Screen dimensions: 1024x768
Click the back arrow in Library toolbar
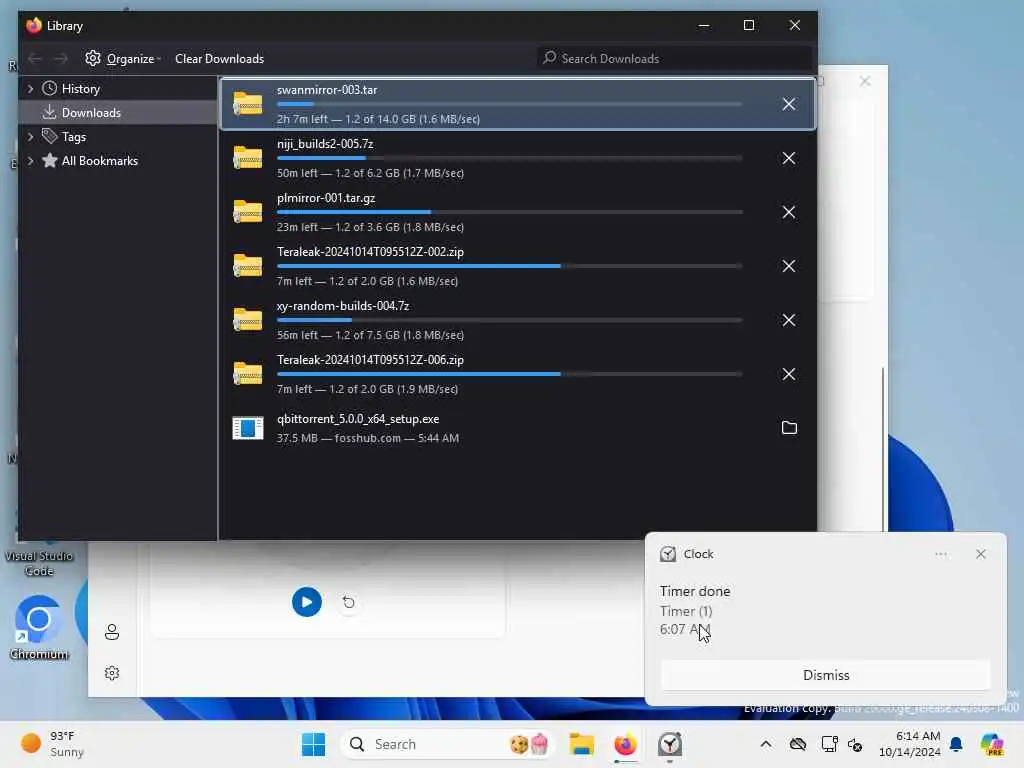[x=35, y=59]
